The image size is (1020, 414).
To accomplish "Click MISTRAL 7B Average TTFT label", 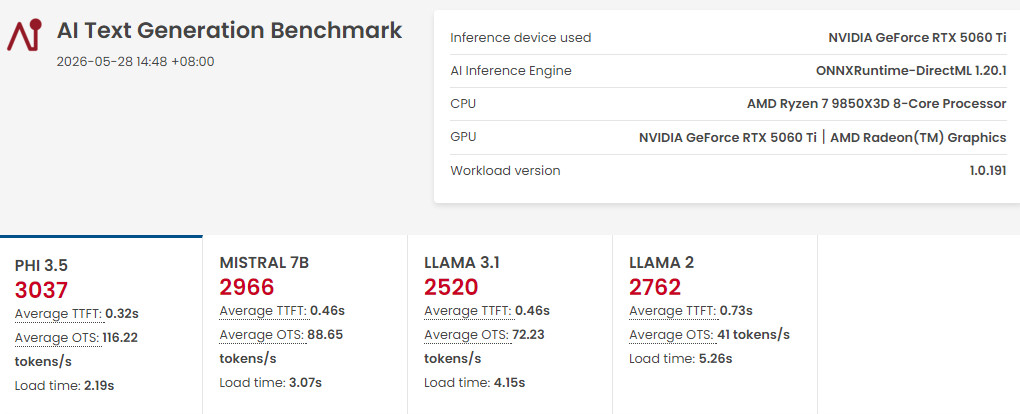I will pyautogui.click(x=264, y=310).
